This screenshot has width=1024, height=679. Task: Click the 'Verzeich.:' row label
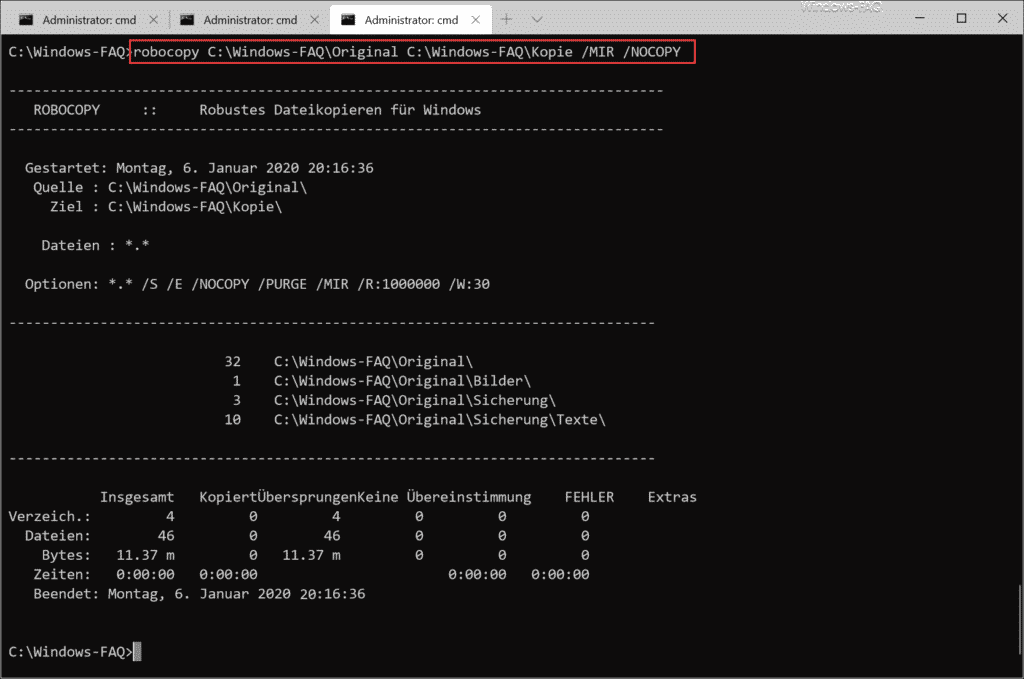[50, 516]
